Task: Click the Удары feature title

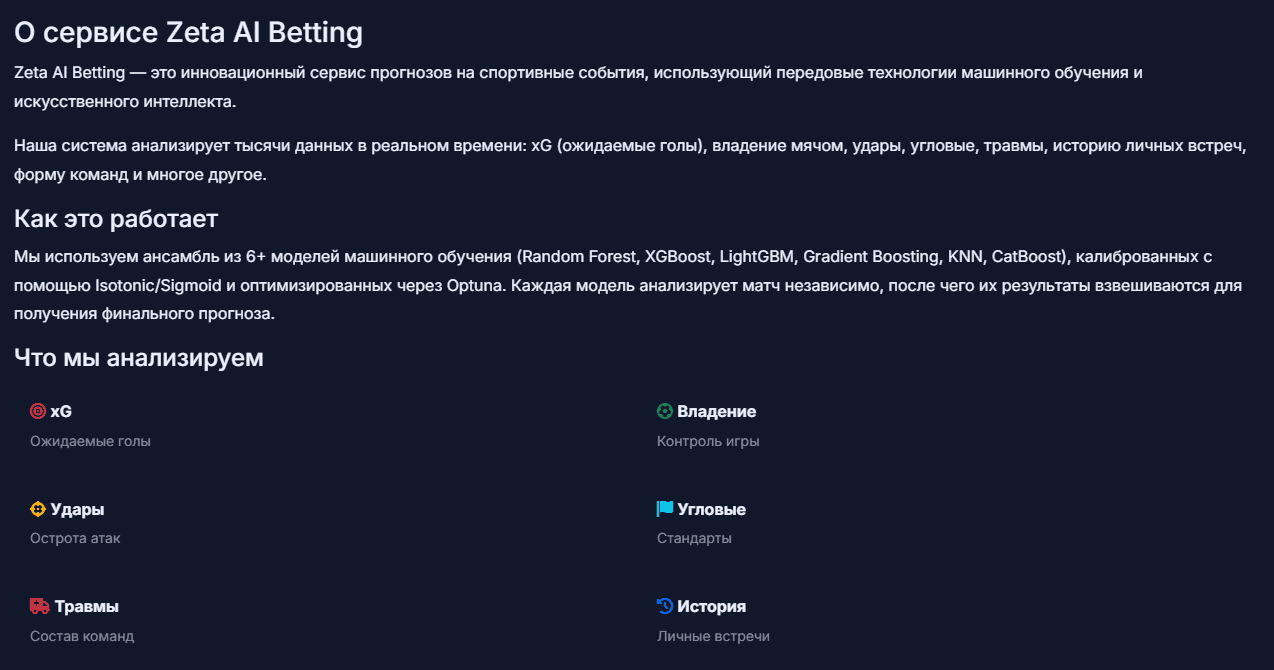Action: 77,509
